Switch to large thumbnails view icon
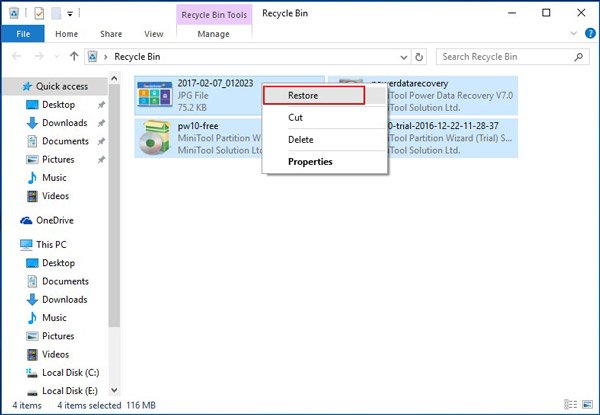Screen dimensions: 600x415 (x=588, y=404)
